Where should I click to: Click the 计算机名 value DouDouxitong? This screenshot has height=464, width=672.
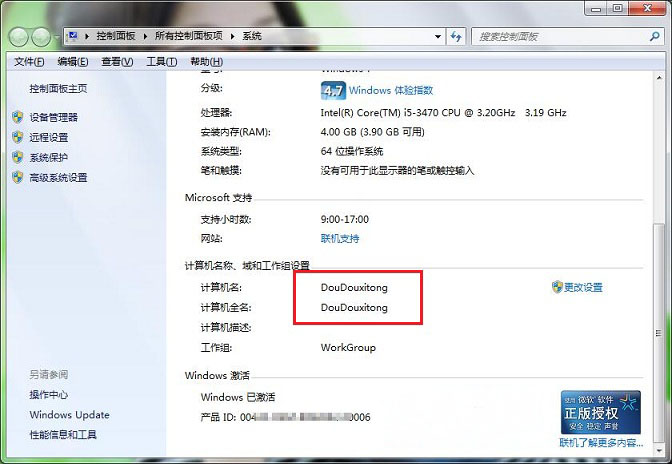354,287
